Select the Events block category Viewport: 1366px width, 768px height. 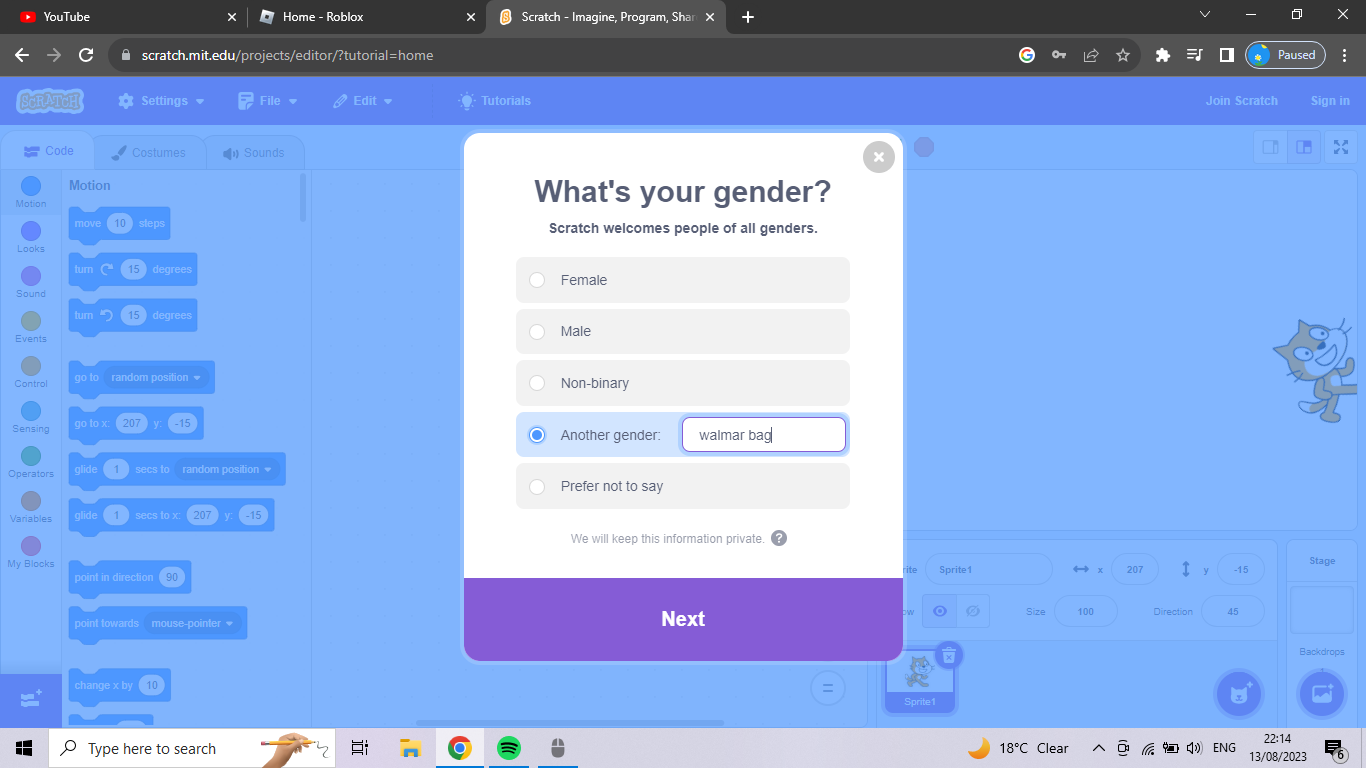point(31,327)
